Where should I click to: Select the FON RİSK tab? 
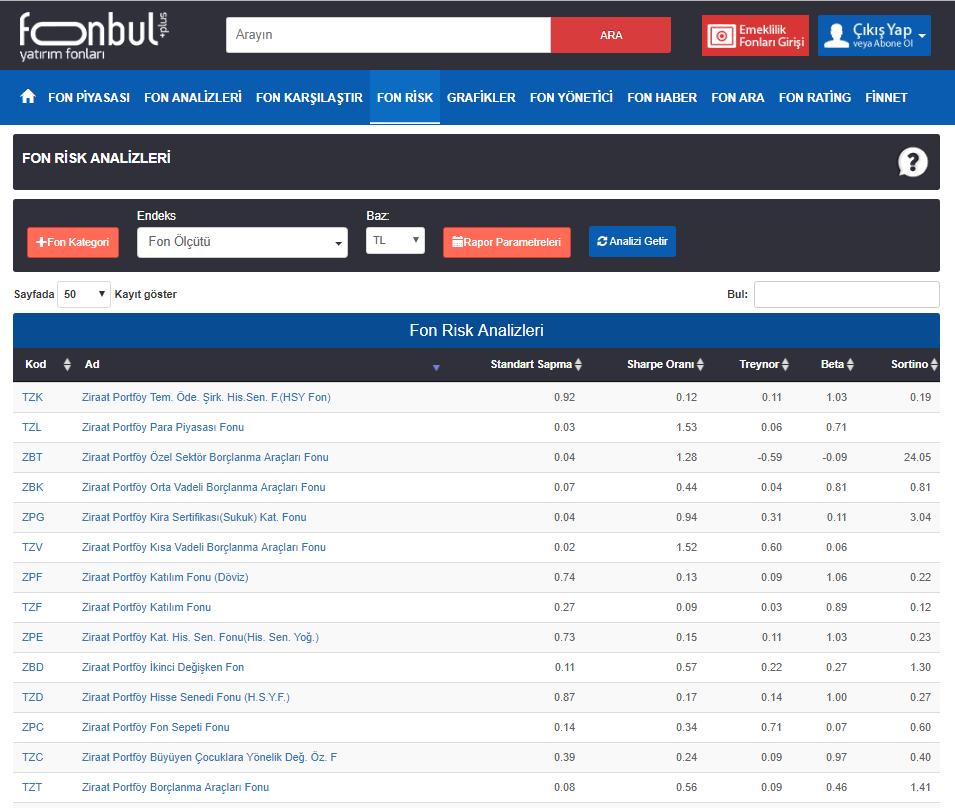click(405, 97)
